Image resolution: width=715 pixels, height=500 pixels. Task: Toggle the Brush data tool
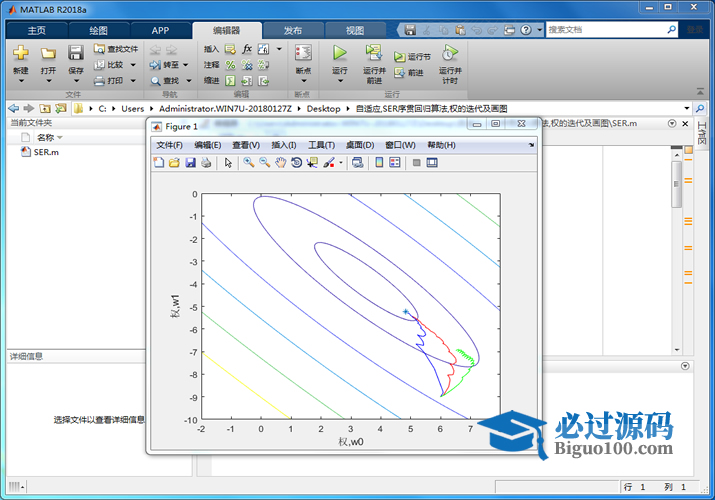[329, 163]
